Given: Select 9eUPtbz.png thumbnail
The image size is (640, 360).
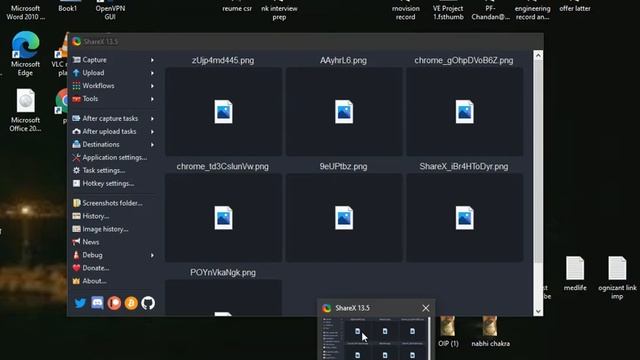Looking at the screenshot, I should (x=344, y=218).
